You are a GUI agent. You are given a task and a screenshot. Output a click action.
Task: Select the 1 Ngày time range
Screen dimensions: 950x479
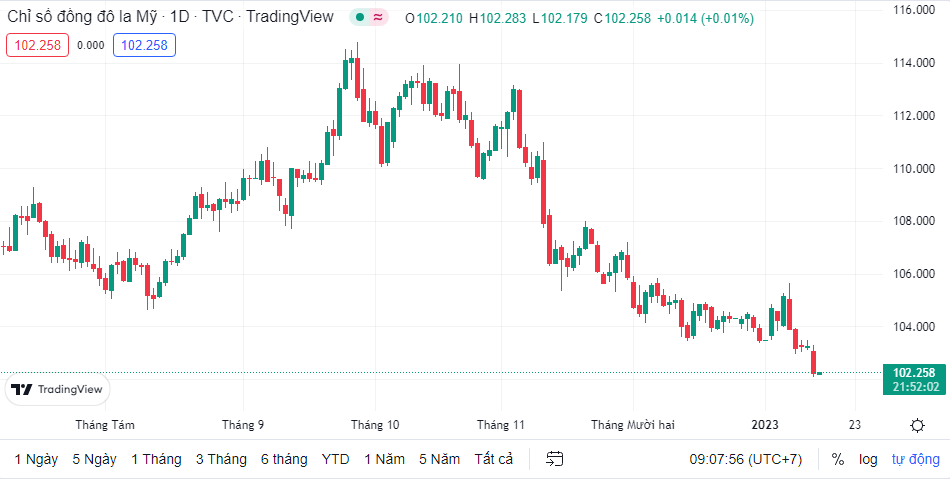(x=36, y=459)
